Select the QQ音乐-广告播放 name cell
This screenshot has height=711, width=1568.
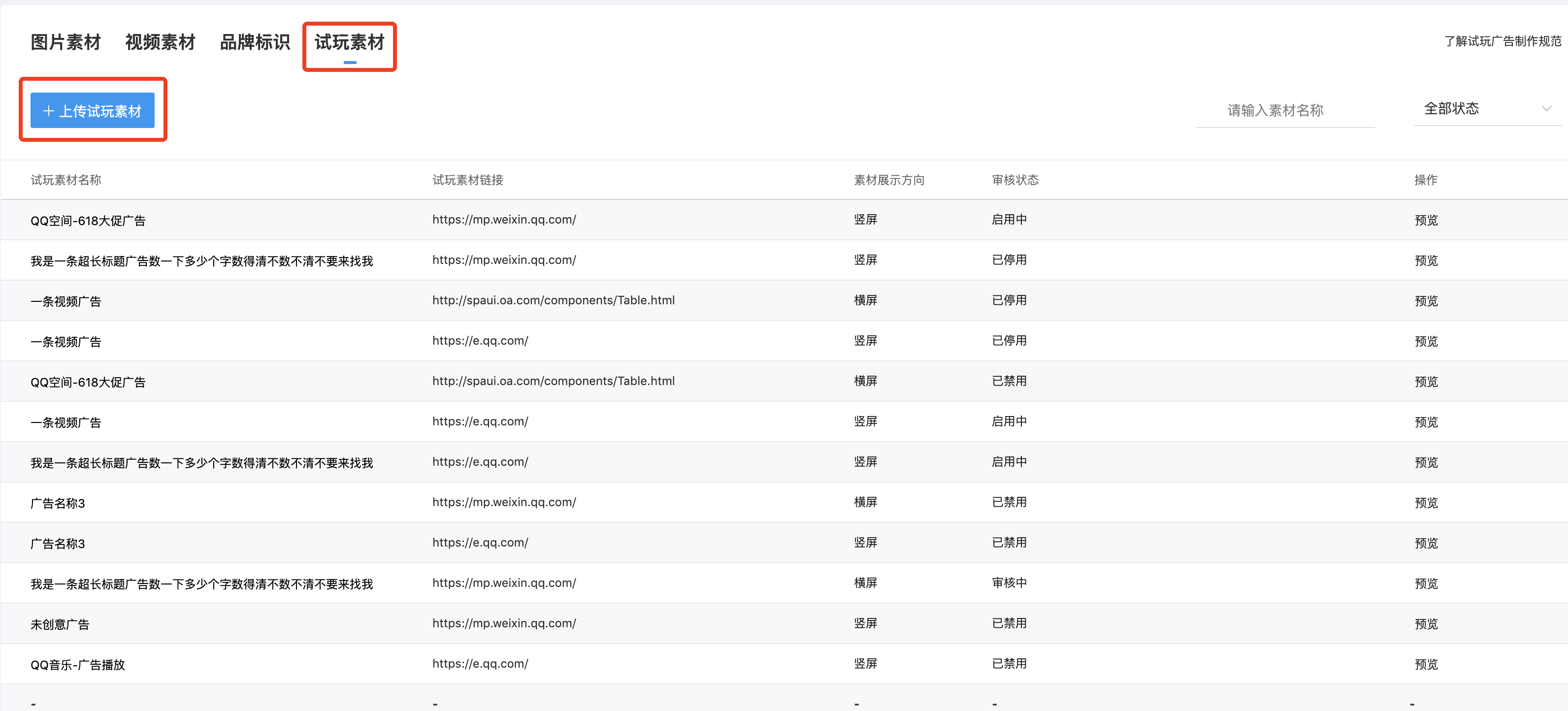click(78, 665)
